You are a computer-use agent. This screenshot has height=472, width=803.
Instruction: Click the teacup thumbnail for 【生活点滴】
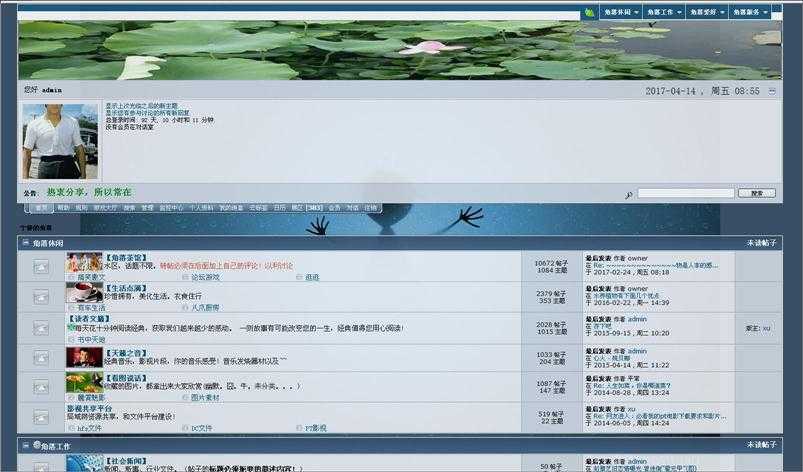tap(84, 292)
